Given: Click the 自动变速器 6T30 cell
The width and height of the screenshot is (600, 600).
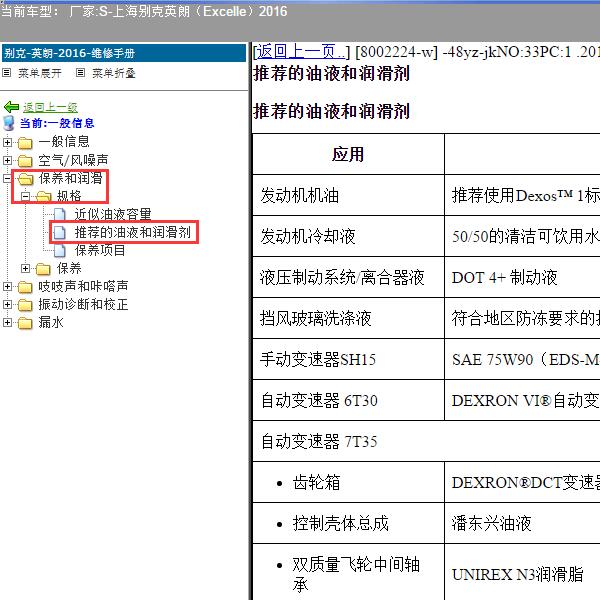Looking at the screenshot, I should pyautogui.click(x=348, y=400).
